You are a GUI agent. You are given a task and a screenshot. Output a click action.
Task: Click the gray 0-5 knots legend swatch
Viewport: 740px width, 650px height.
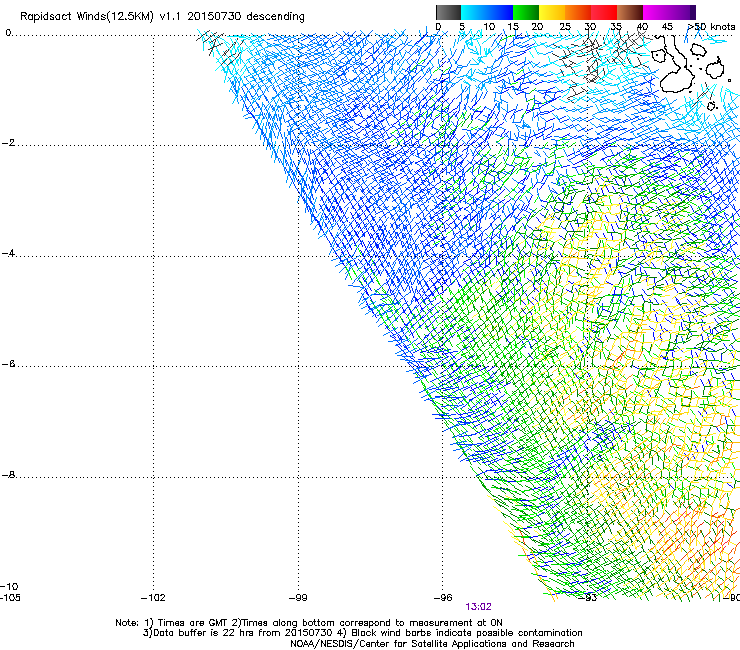click(x=448, y=12)
